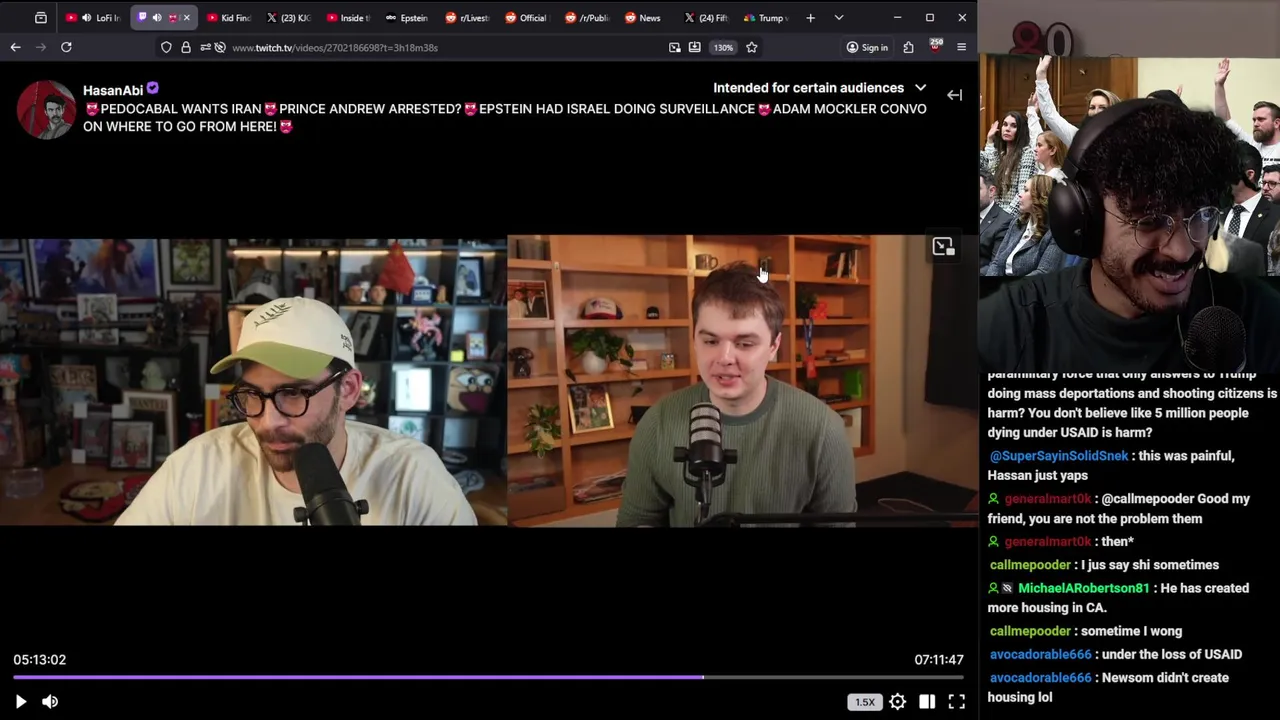
Task: Switch to the Kid Find YouTube tab
Action: pyautogui.click(x=228, y=18)
